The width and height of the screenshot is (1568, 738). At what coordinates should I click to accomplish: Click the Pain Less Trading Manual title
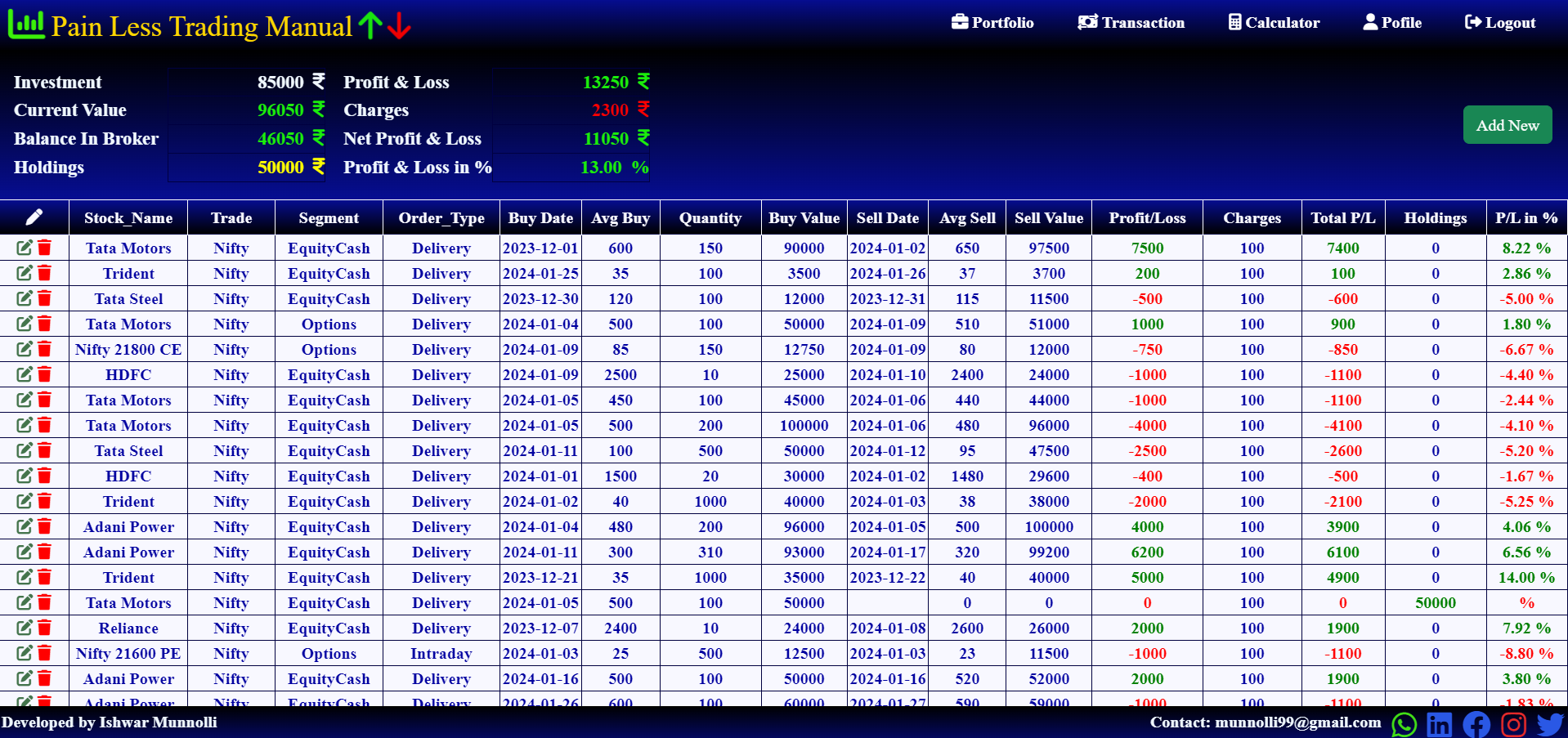[202, 26]
